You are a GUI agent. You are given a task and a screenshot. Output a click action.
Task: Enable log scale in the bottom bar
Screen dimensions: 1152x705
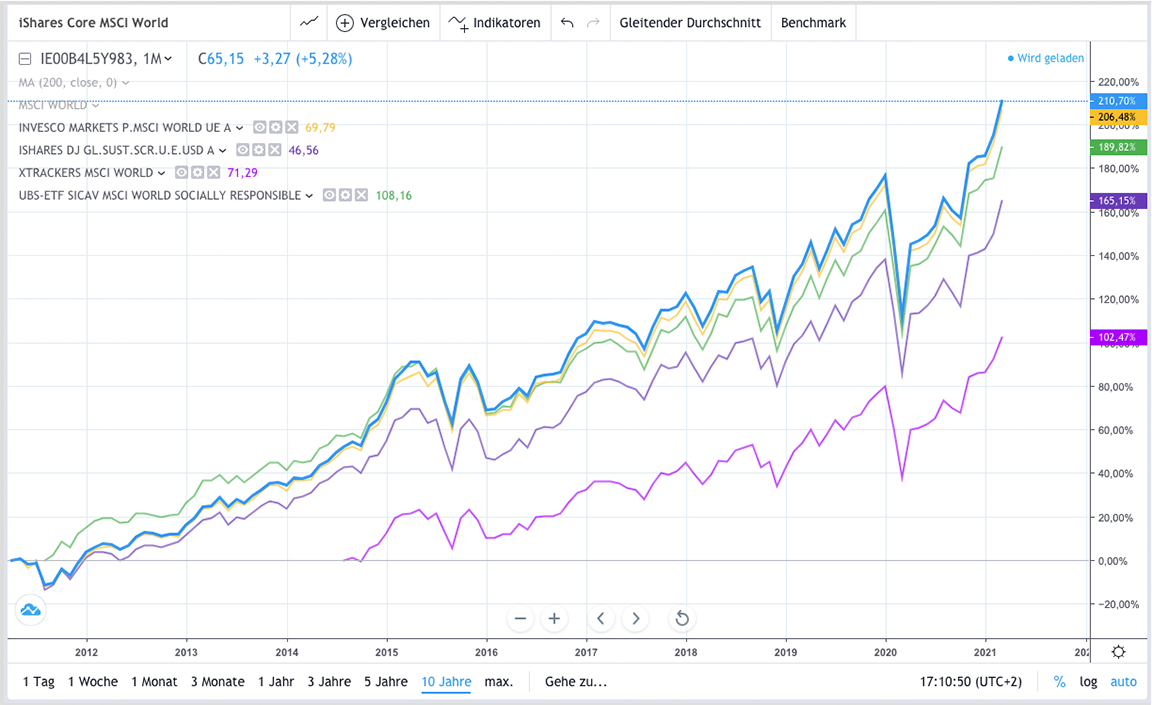[1088, 681]
